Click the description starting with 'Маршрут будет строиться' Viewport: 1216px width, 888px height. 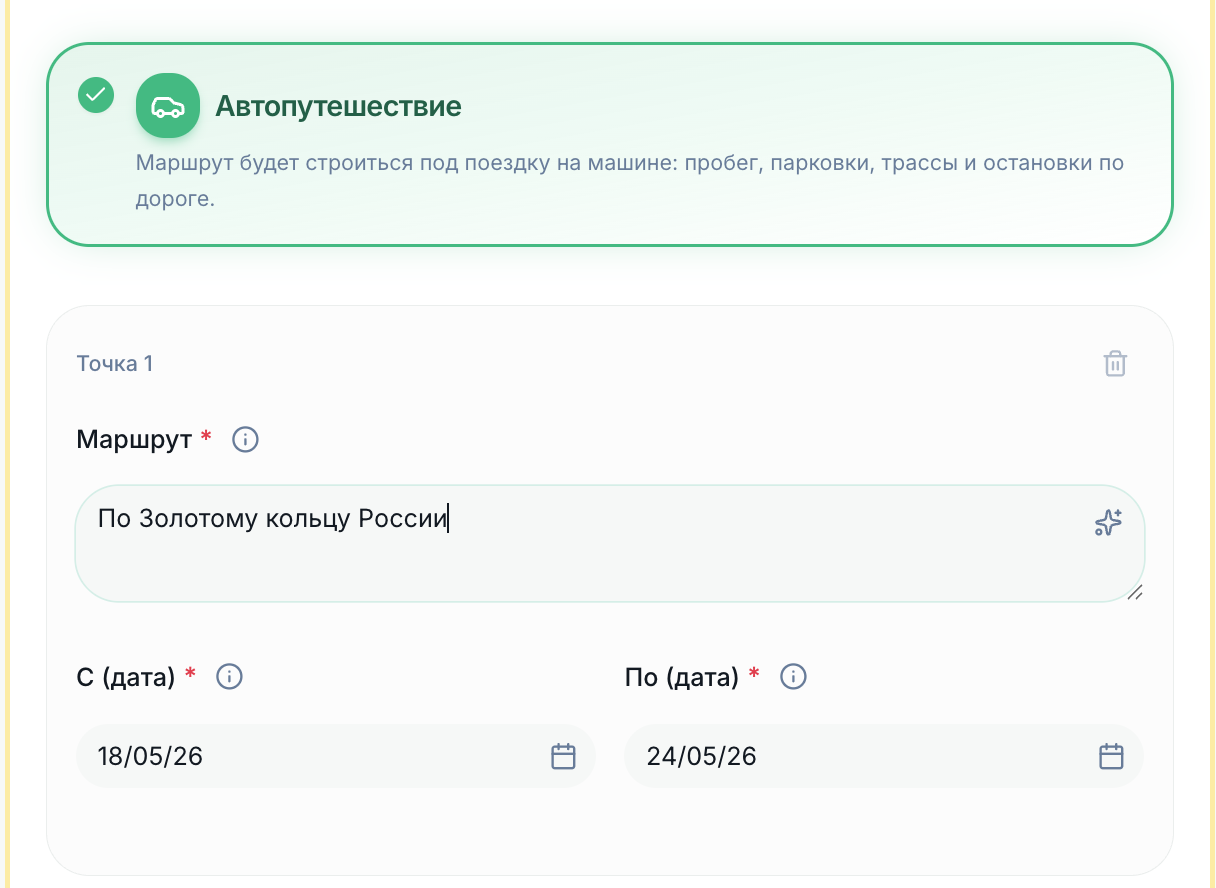coord(630,181)
